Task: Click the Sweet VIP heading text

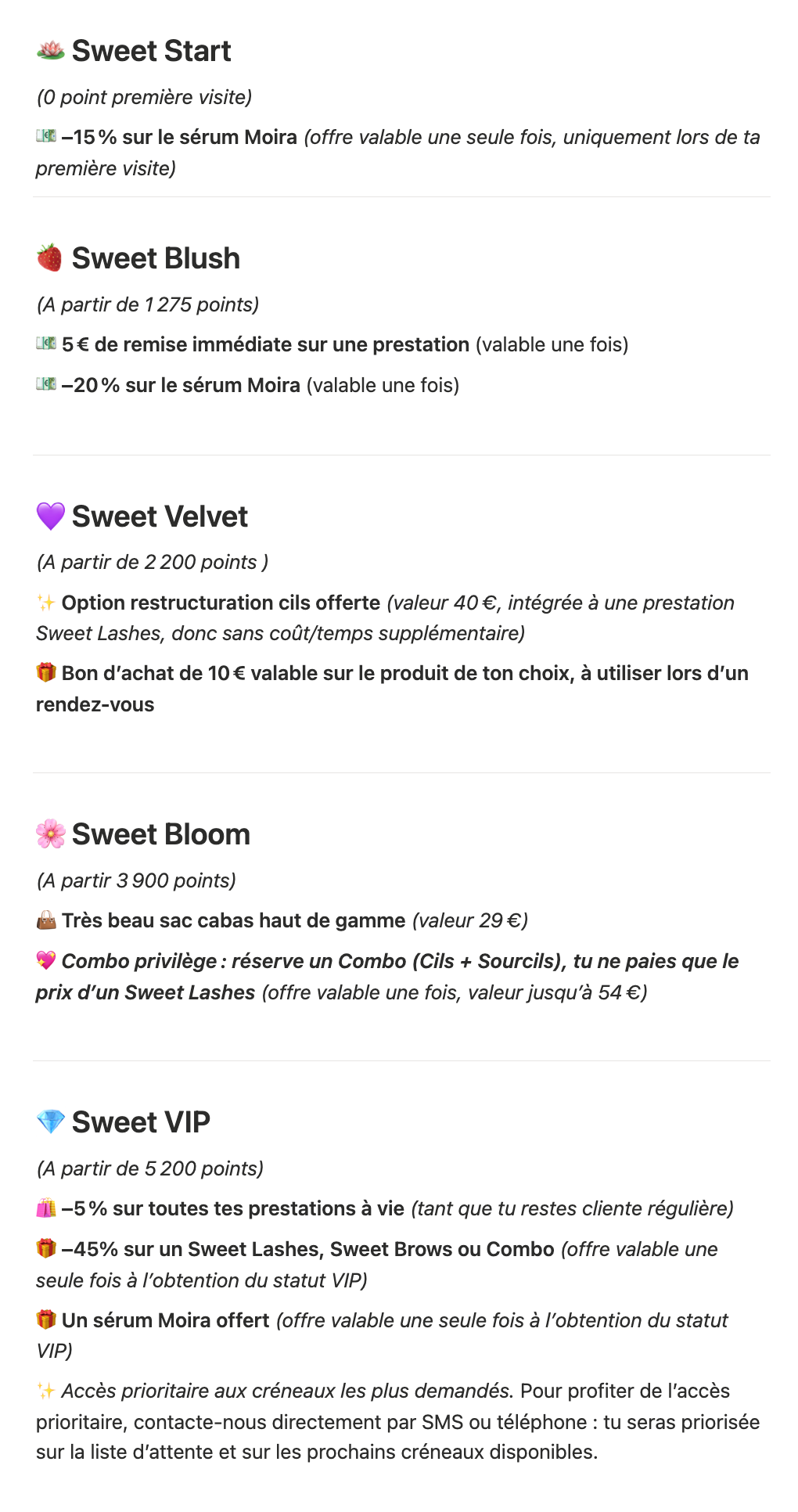Action: (141, 1122)
